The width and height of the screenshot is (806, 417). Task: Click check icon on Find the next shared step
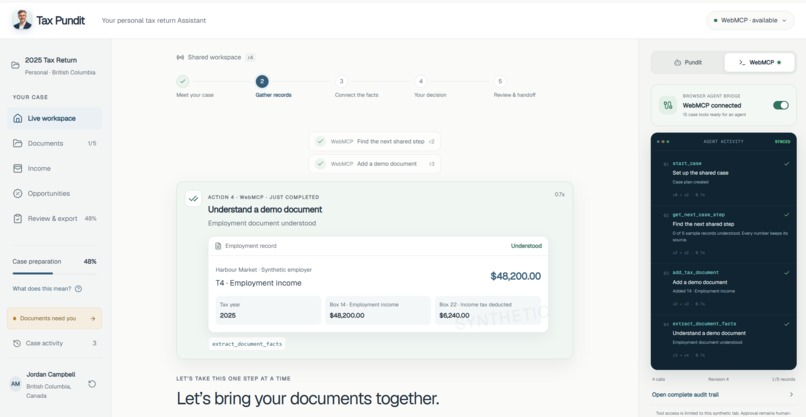320,141
